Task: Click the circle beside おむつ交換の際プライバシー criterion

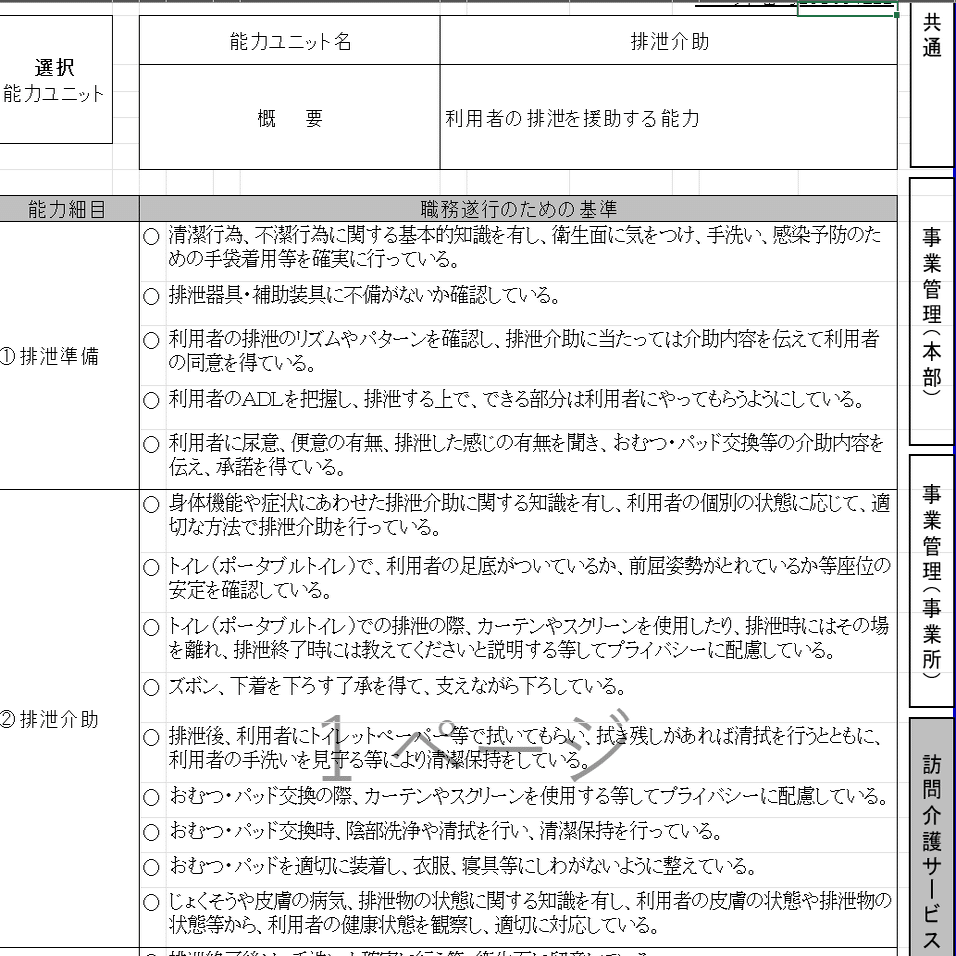Action: [151, 797]
